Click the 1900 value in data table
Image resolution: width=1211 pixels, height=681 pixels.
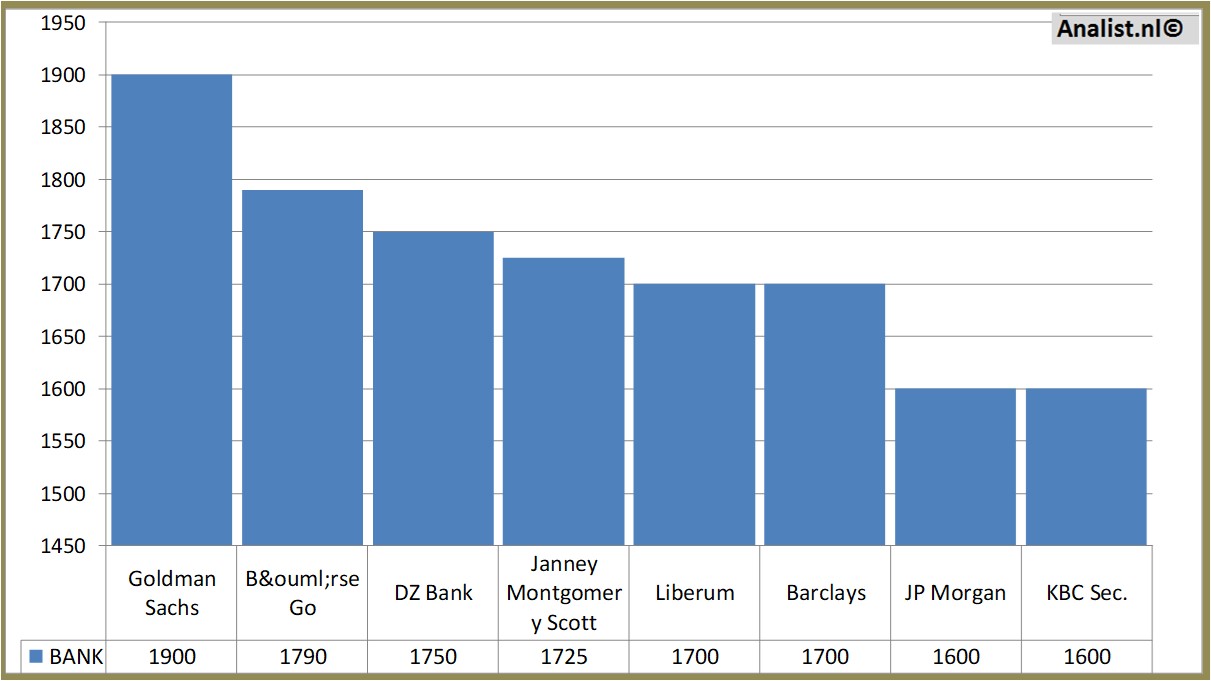(x=172, y=657)
